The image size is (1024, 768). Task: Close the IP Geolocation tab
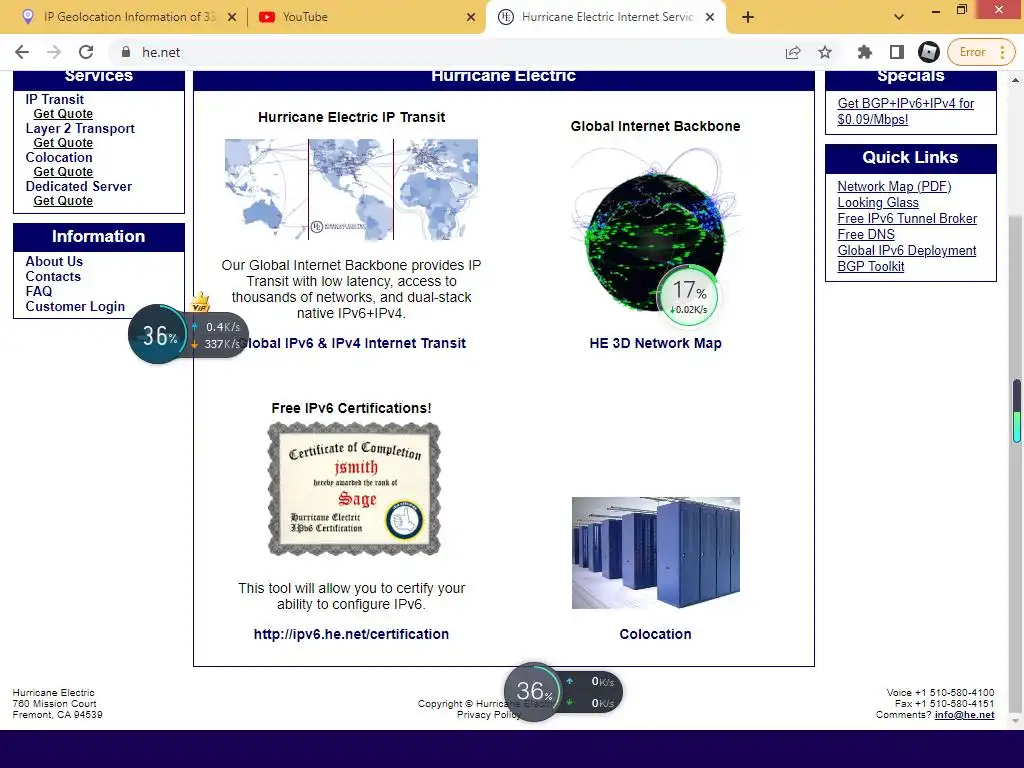pyautogui.click(x=232, y=17)
